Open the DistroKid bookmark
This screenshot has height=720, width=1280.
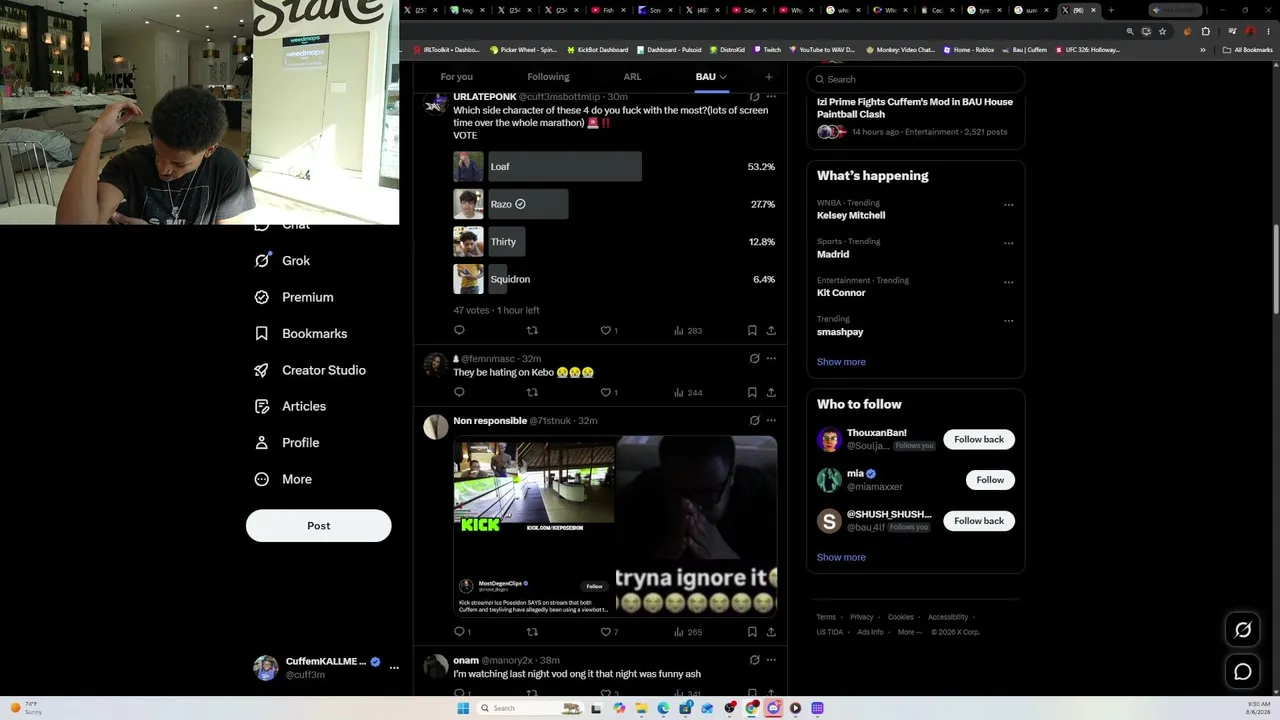point(727,50)
